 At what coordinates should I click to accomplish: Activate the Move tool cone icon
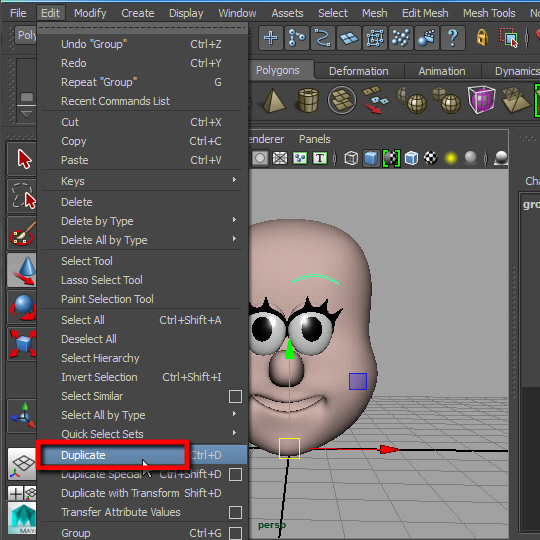tap(22, 270)
